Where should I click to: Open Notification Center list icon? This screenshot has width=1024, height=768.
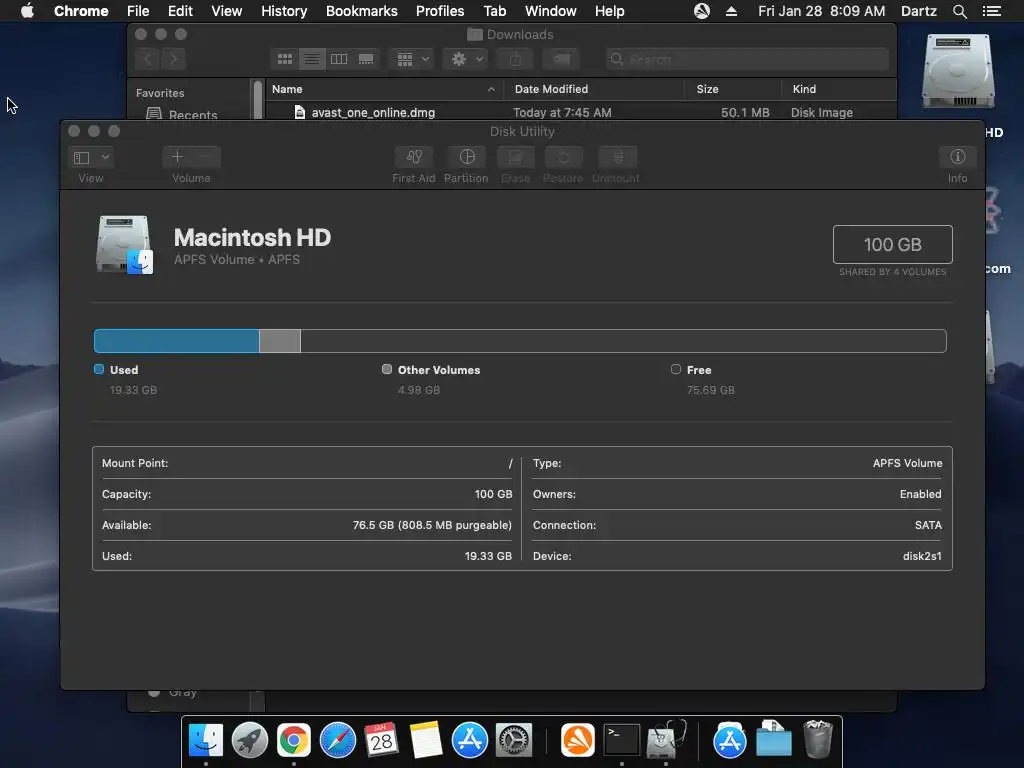[x=991, y=11]
